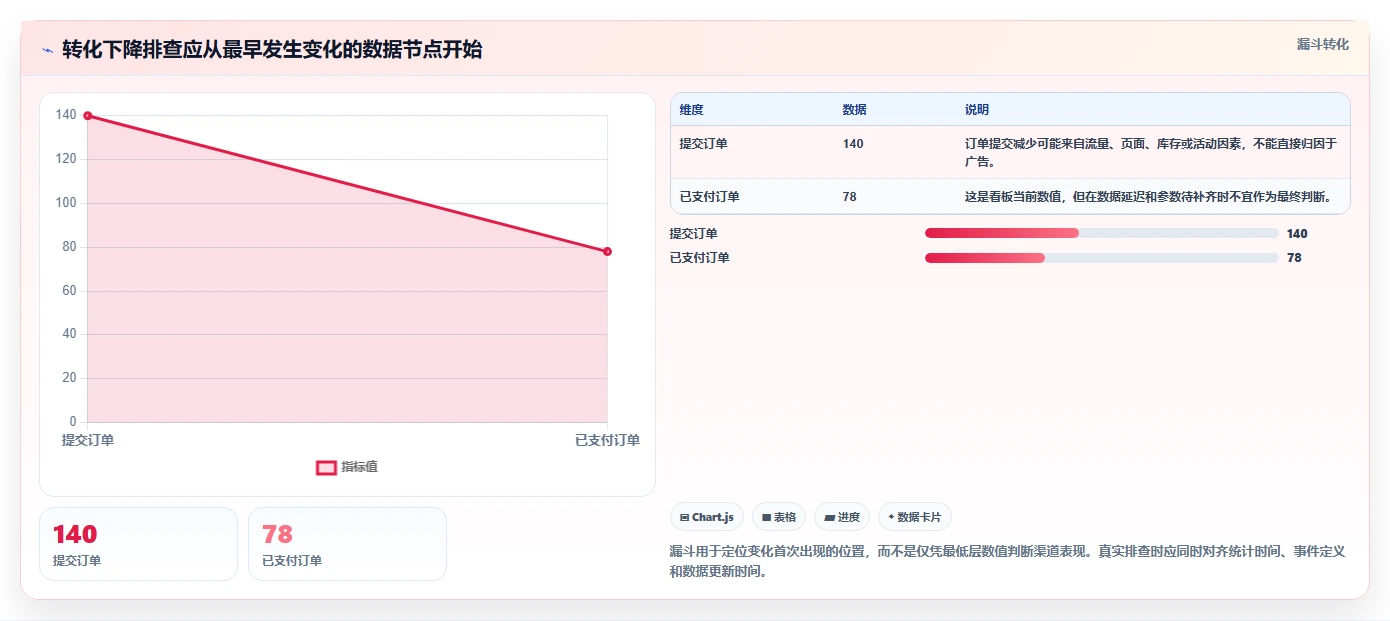
Task: Click the 说明 column header
Action: pyautogui.click(x=977, y=110)
